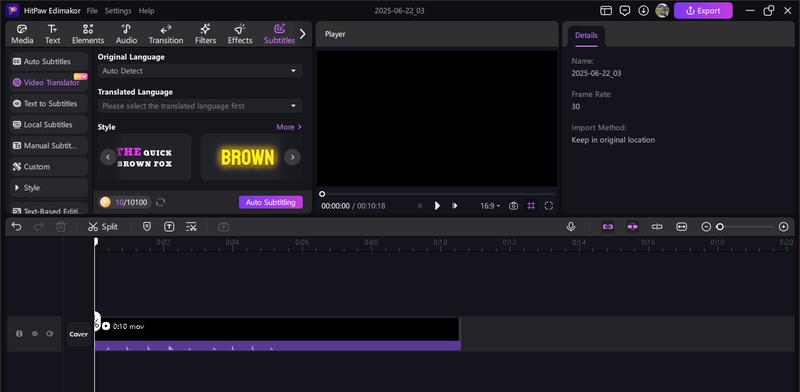Open the user profile avatar
The height and width of the screenshot is (392, 800).
[662, 11]
